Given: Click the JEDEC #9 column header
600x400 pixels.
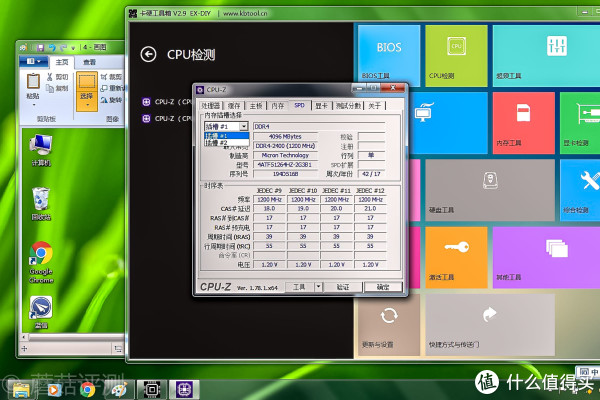Looking at the screenshot, I should tap(269, 190).
